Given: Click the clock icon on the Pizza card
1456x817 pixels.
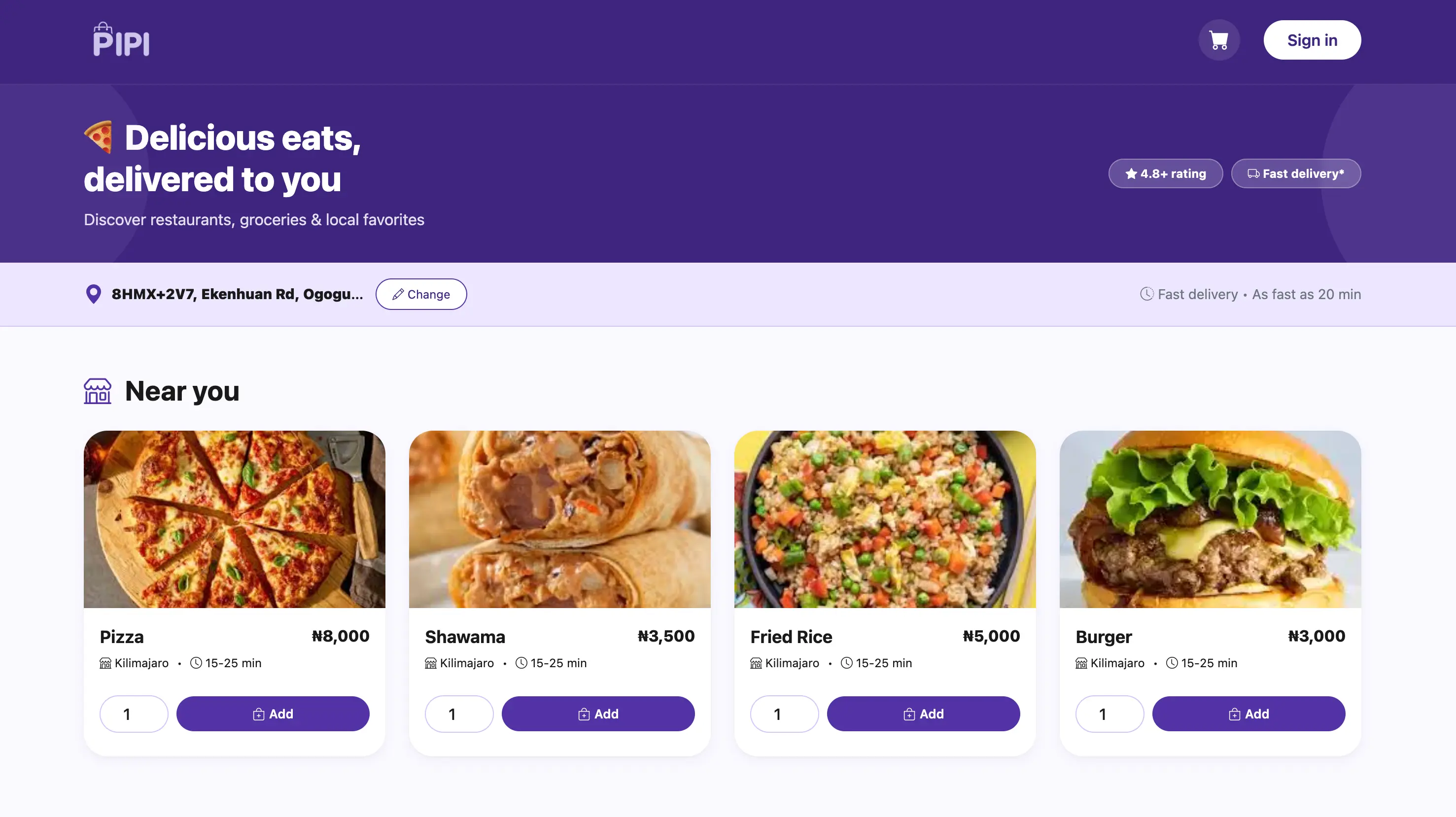Looking at the screenshot, I should tap(196, 663).
